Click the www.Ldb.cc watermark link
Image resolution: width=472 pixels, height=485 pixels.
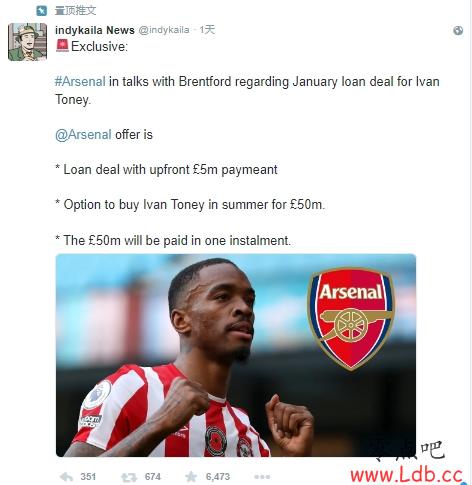[406, 475]
